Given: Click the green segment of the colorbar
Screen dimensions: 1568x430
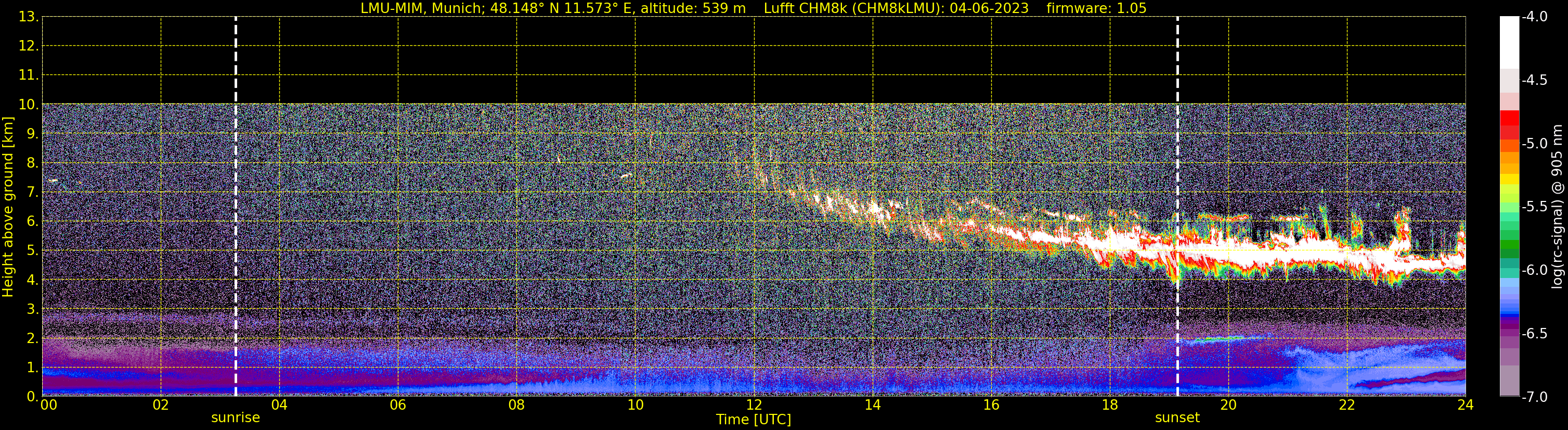Looking at the screenshot, I should (x=1510, y=245).
